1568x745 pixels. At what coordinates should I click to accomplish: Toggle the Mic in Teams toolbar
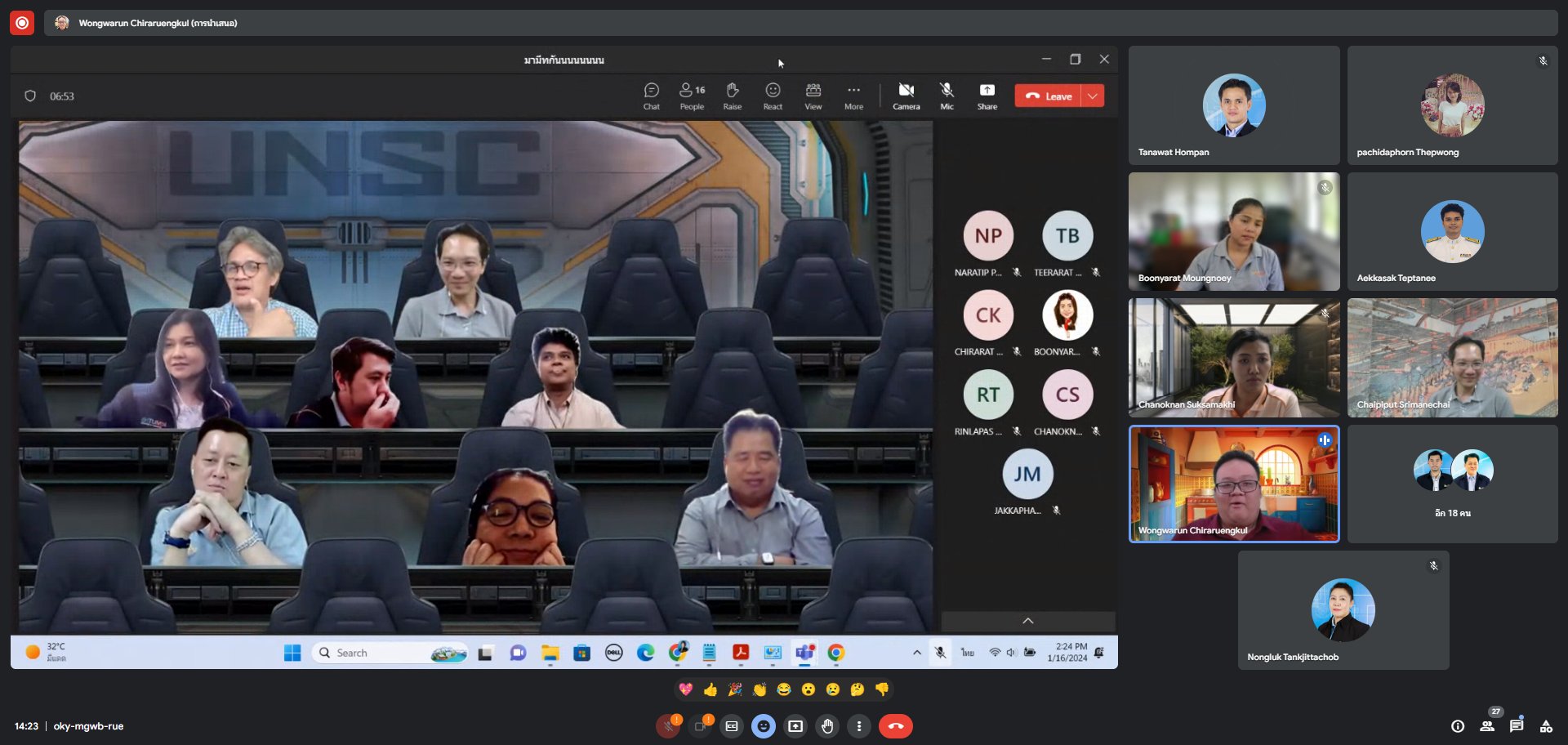pos(947,96)
